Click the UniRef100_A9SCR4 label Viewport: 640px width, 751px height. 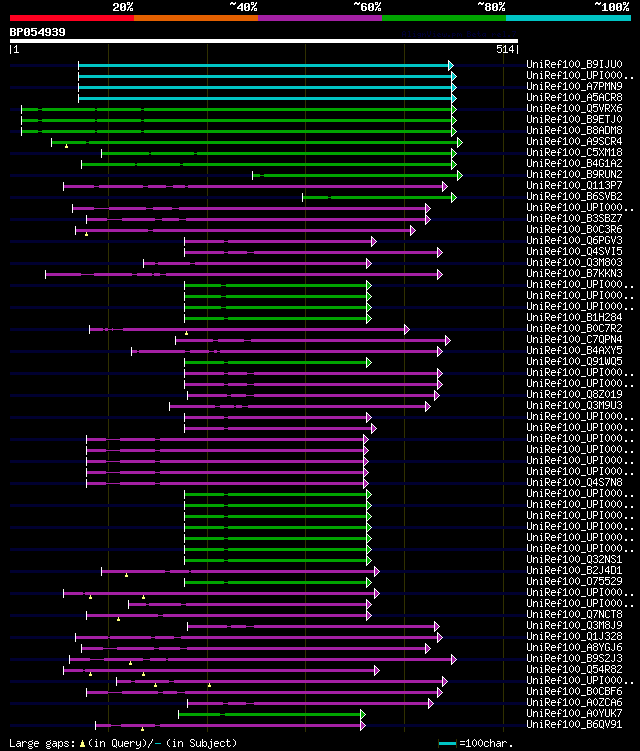[574, 142]
